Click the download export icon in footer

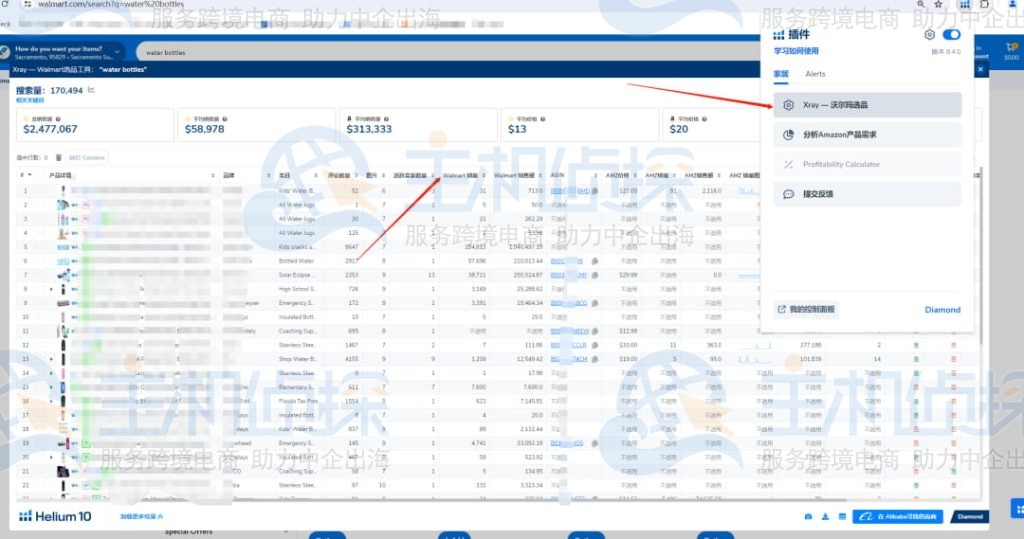(825, 516)
